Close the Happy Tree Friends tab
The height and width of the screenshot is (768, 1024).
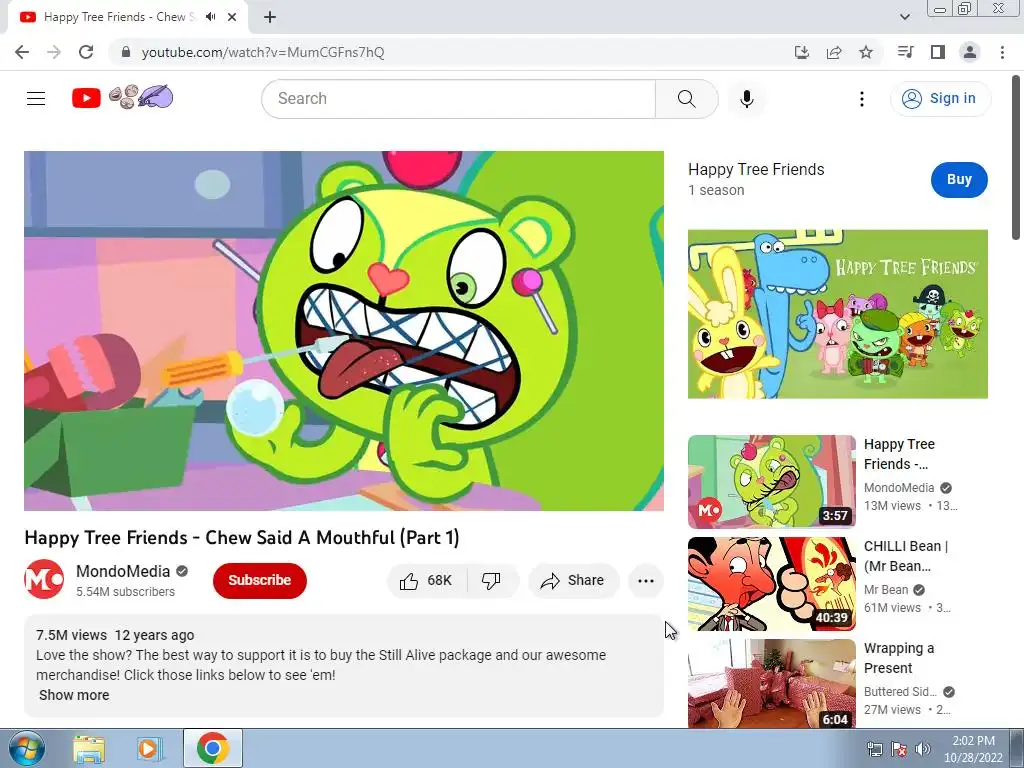pos(232,17)
